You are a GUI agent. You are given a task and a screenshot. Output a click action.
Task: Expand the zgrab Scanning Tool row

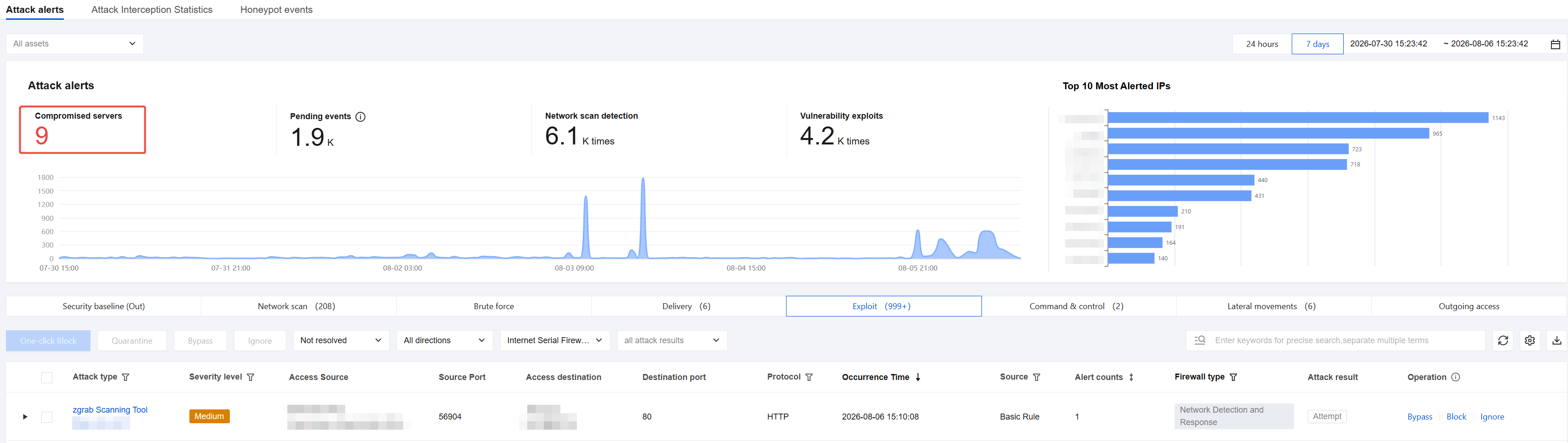25,417
